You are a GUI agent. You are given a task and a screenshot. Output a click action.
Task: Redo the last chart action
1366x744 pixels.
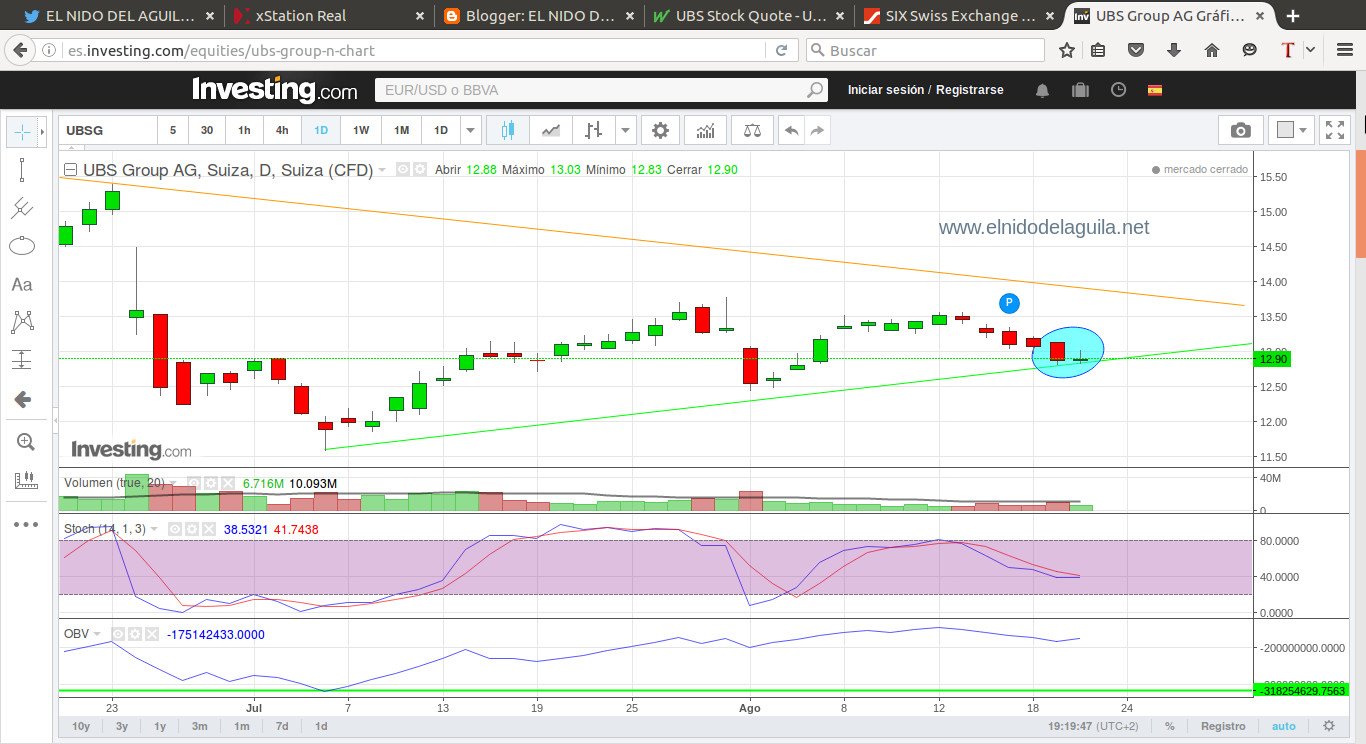coord(817,130)
